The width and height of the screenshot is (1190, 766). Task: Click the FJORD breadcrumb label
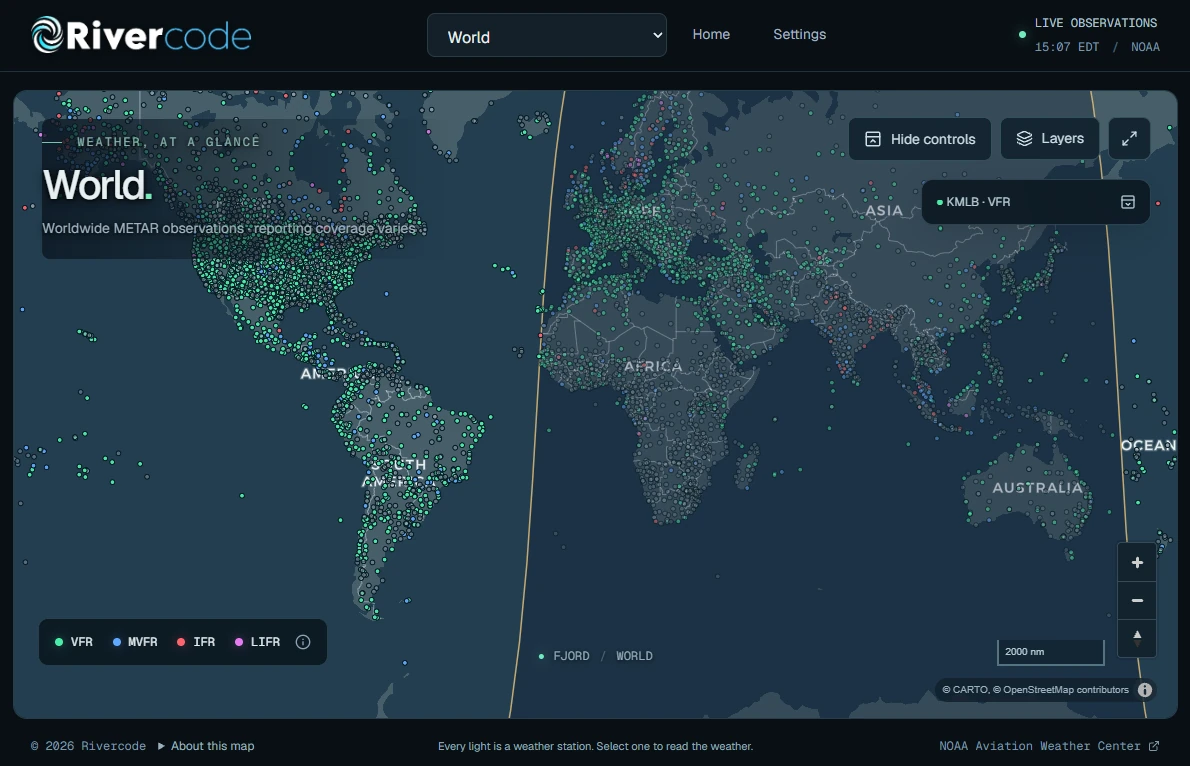pyautogui.click(x=571, y=656)
